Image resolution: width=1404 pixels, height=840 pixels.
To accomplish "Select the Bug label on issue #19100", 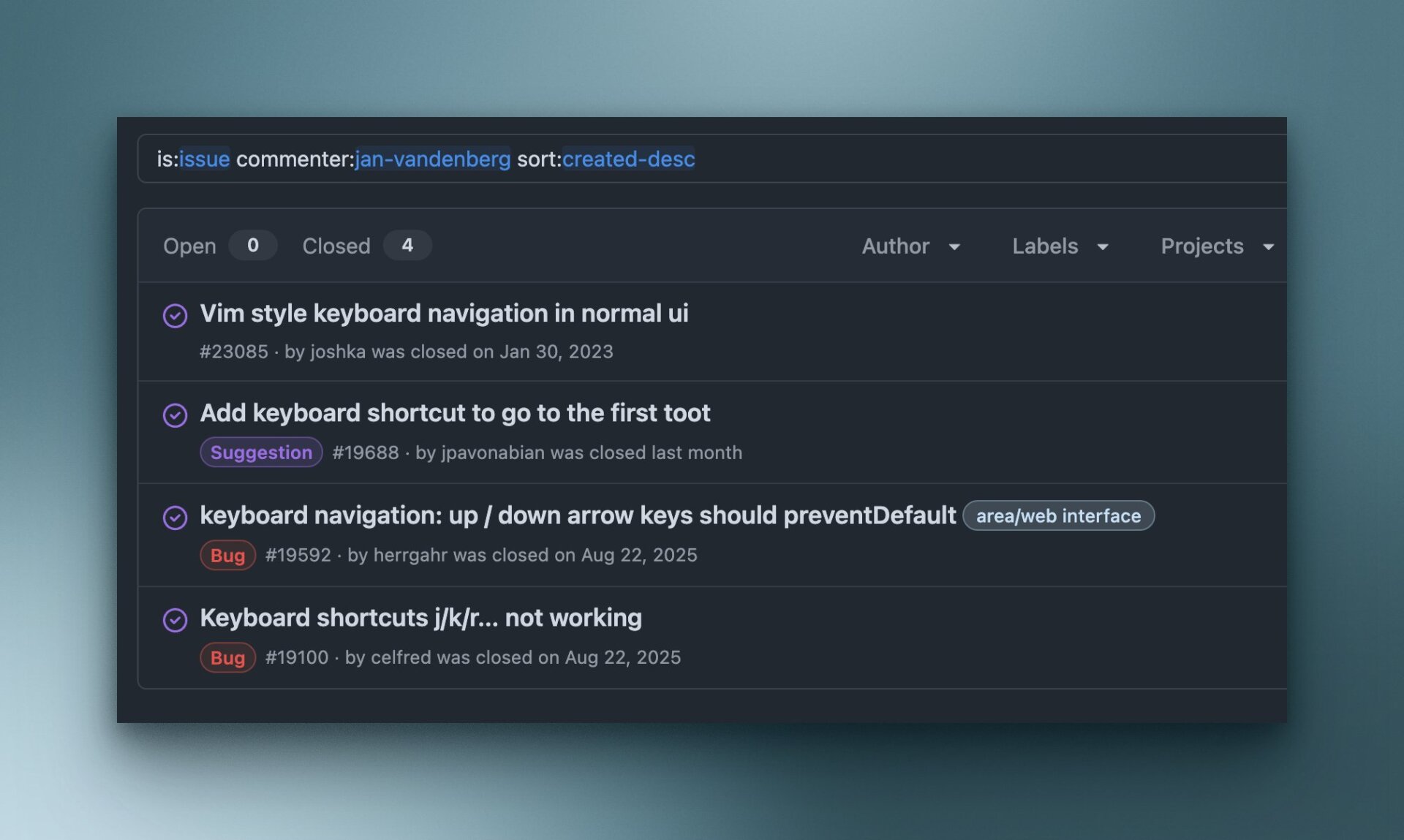I will coord(227,657).
